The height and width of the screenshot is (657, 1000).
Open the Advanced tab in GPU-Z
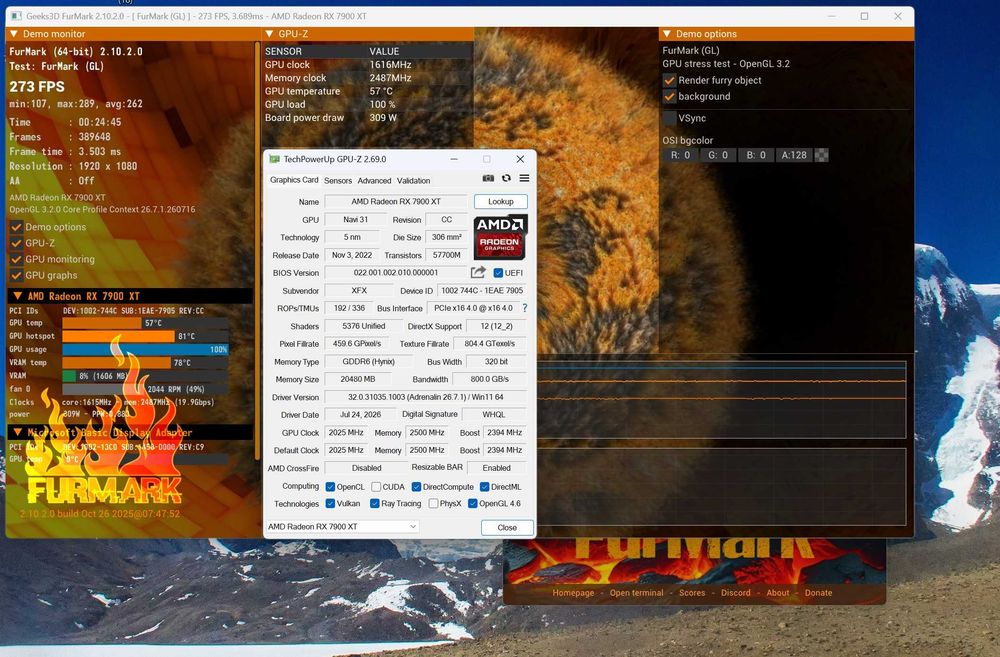[x=374, y=181]
